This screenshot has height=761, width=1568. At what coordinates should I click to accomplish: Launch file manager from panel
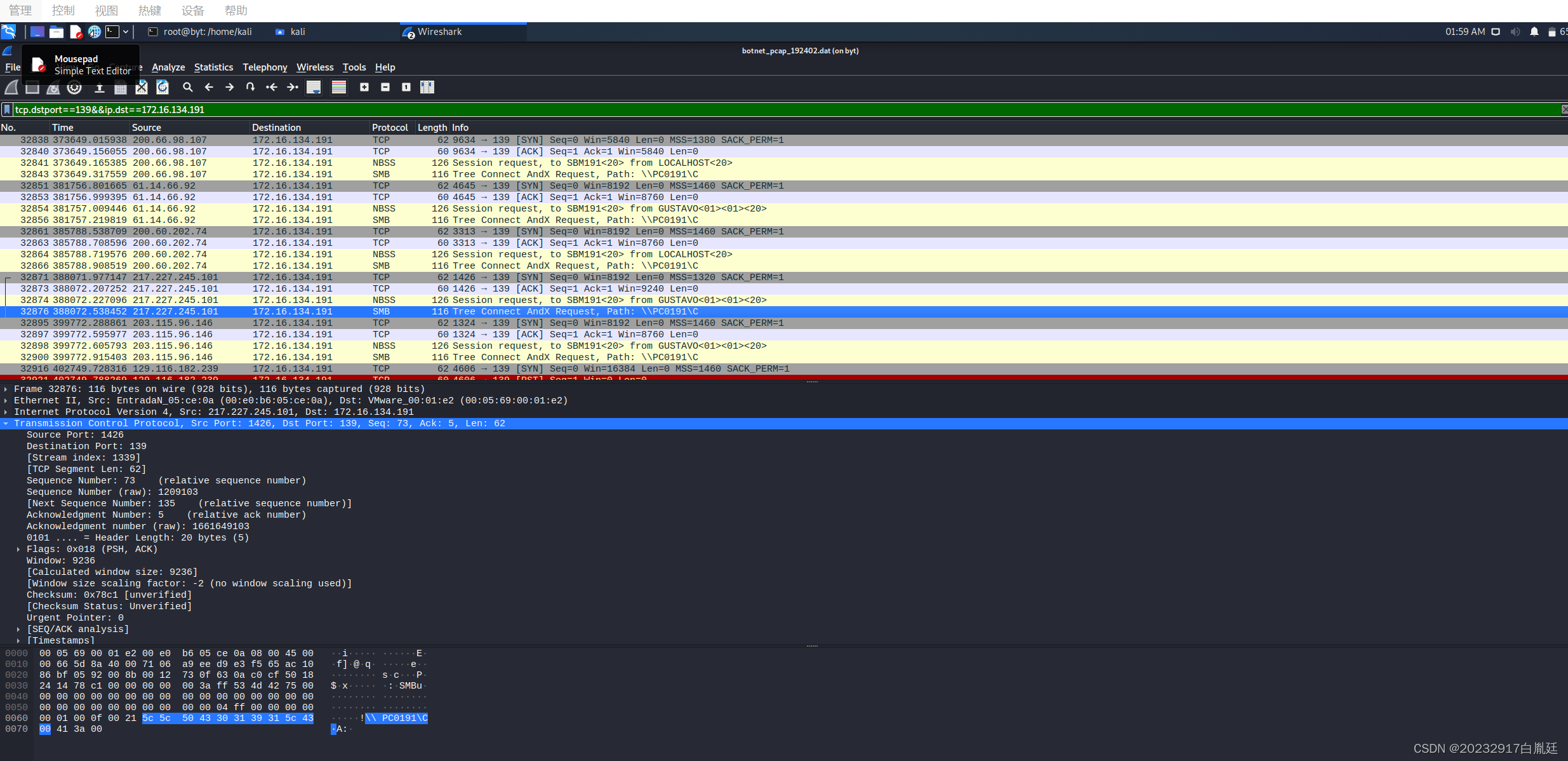click(x=56, y=32)
